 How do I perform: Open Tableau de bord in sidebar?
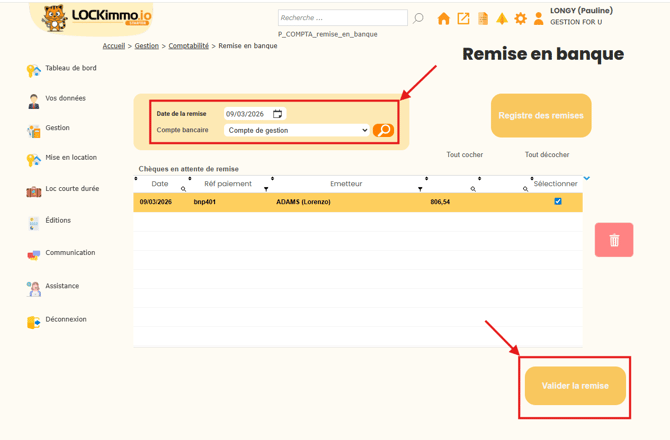70,69
